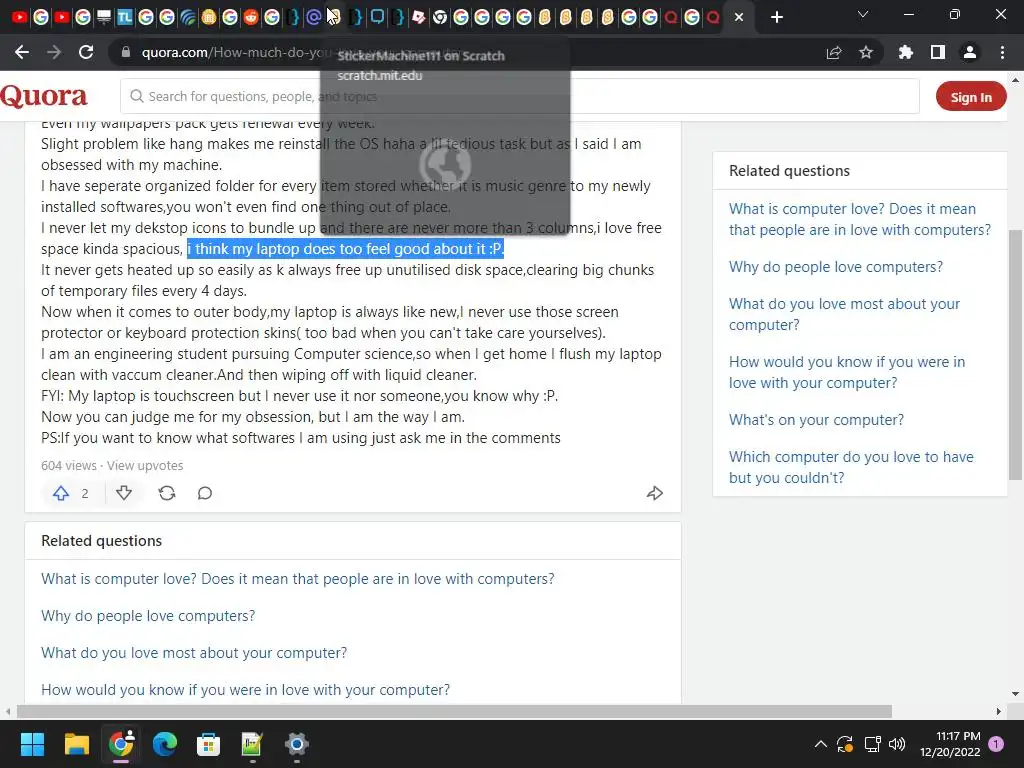1024x768 pixels.
Task: Open the Settings gear in taskbar
Action: point(296,744)
